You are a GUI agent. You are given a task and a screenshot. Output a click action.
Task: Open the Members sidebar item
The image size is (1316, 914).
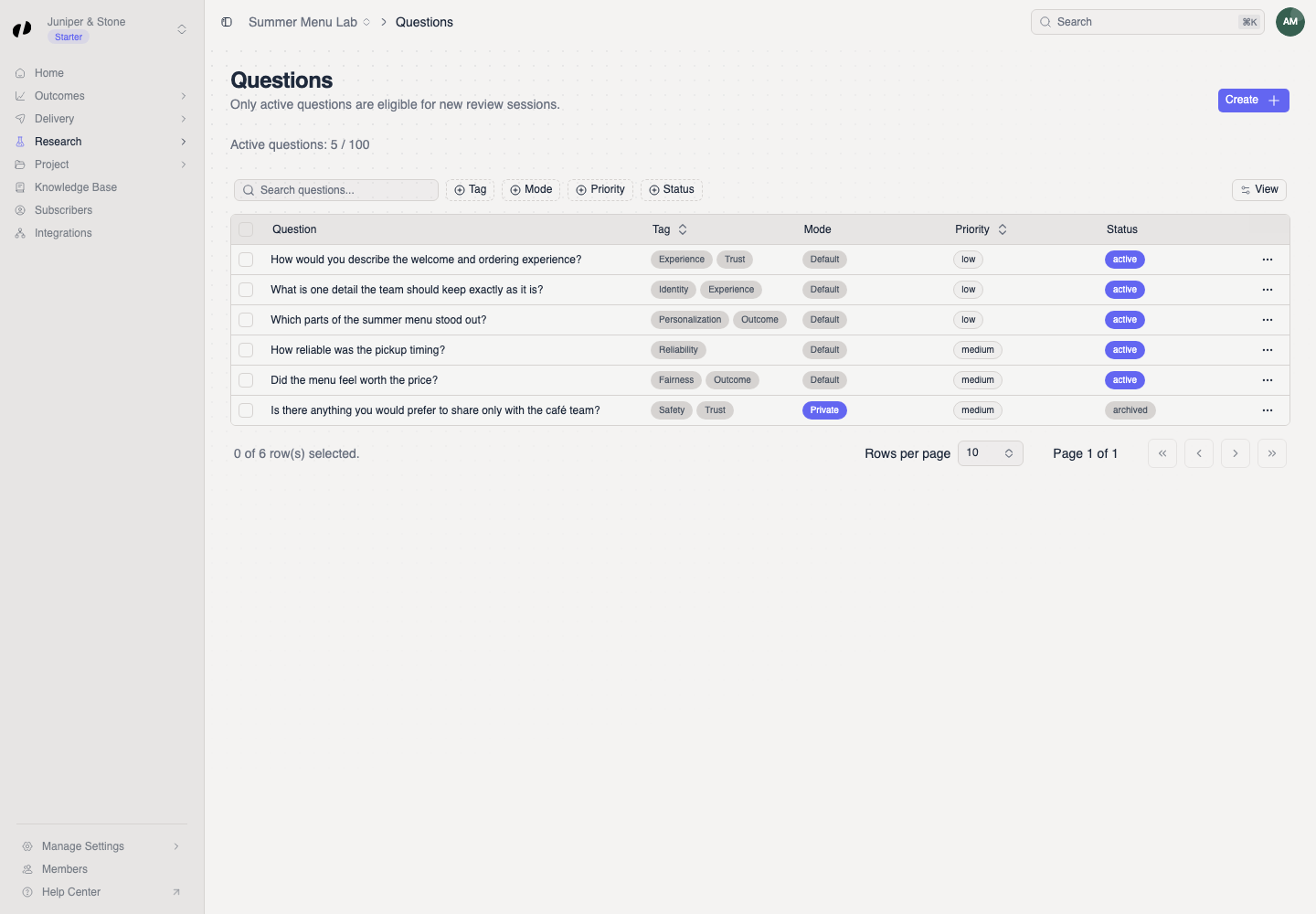pos(101,869)
